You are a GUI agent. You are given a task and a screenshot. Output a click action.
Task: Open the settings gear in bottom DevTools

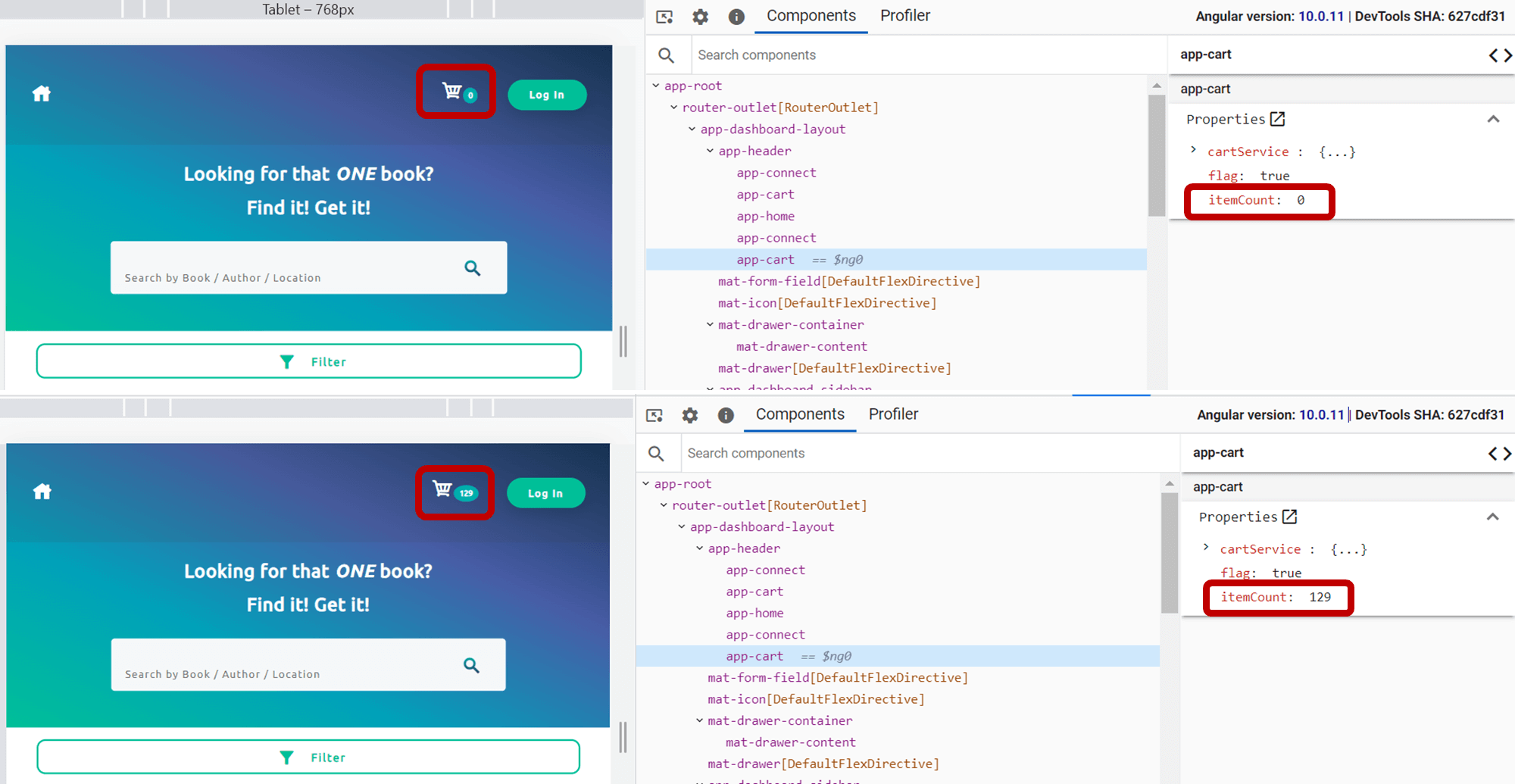[689, 415]
